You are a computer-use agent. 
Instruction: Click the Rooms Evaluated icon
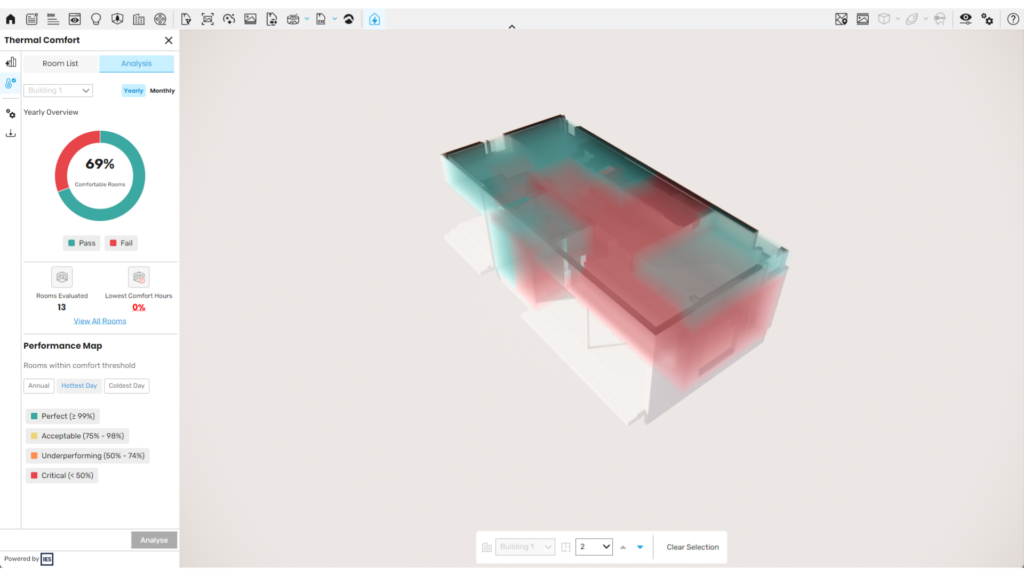point(61,277)
